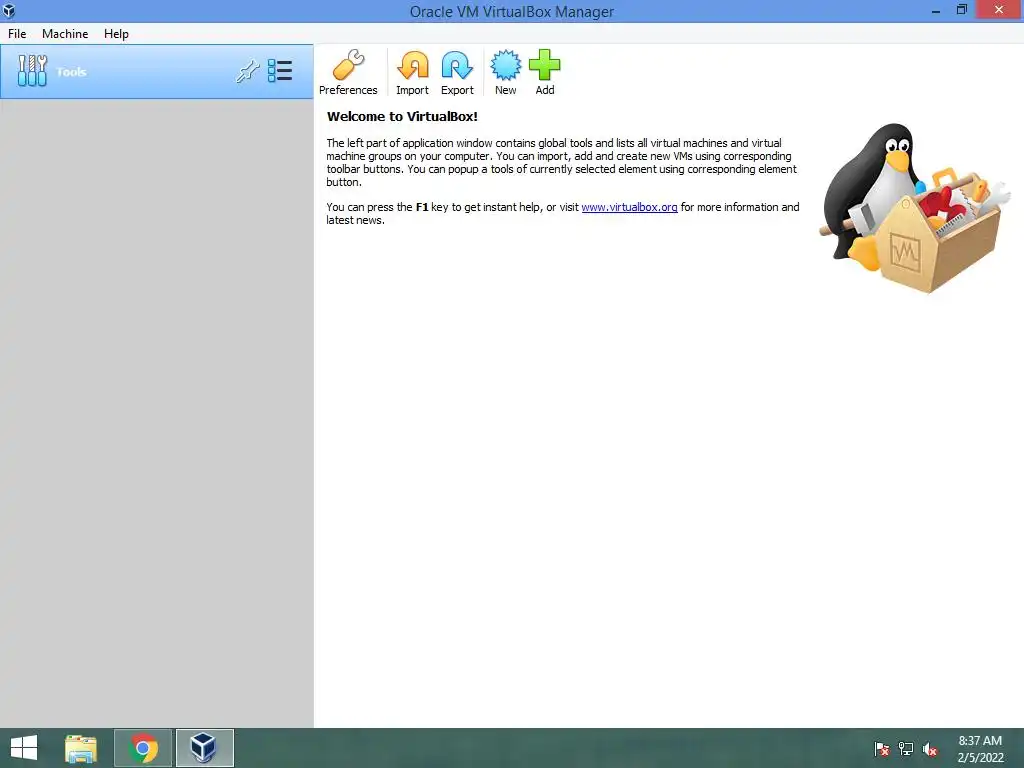The image size is (1024, 768).
Task: Click the VirtualBox taskbar icon
Action: (x=204, y=748)
